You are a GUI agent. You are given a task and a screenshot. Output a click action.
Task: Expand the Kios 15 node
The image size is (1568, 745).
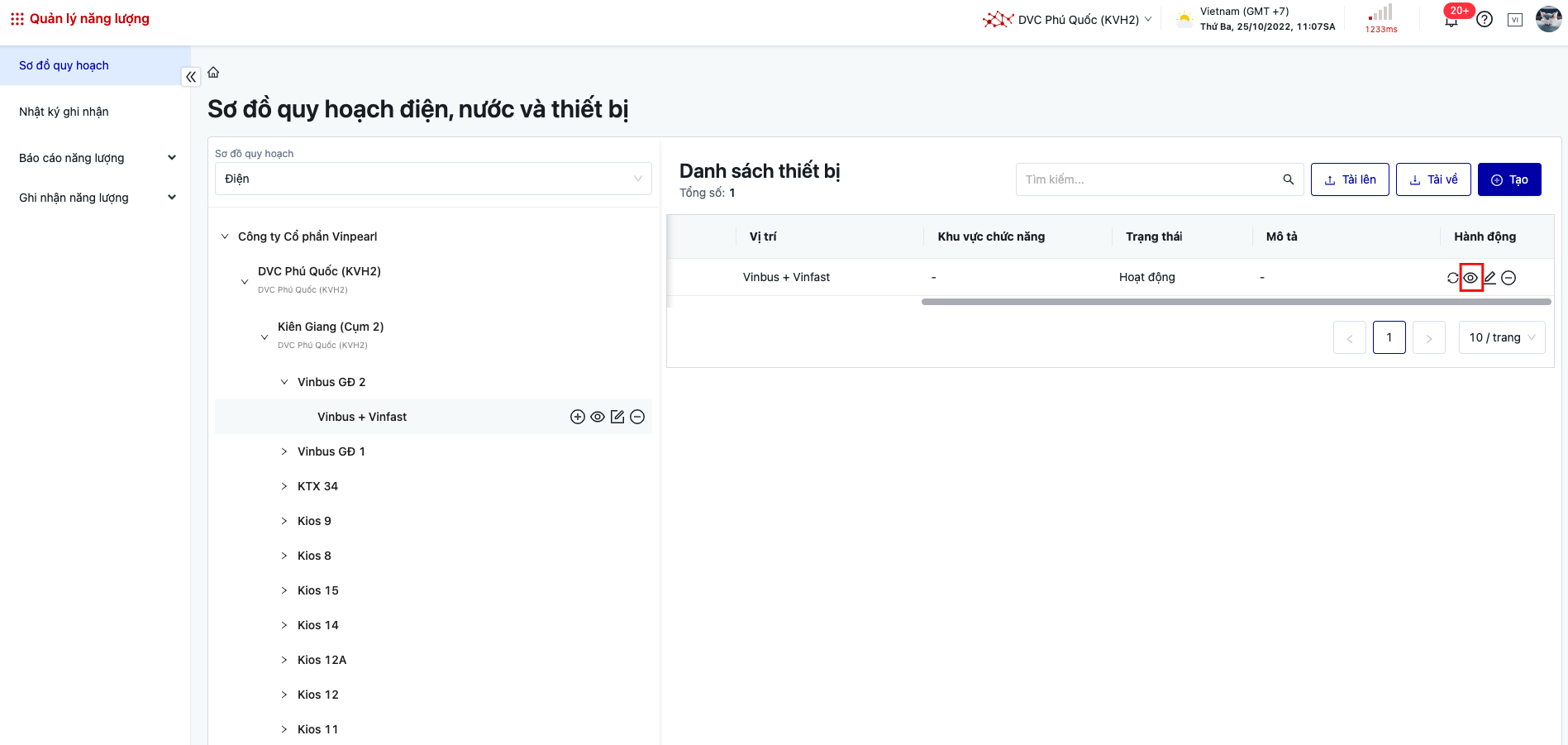click(284, 590)
